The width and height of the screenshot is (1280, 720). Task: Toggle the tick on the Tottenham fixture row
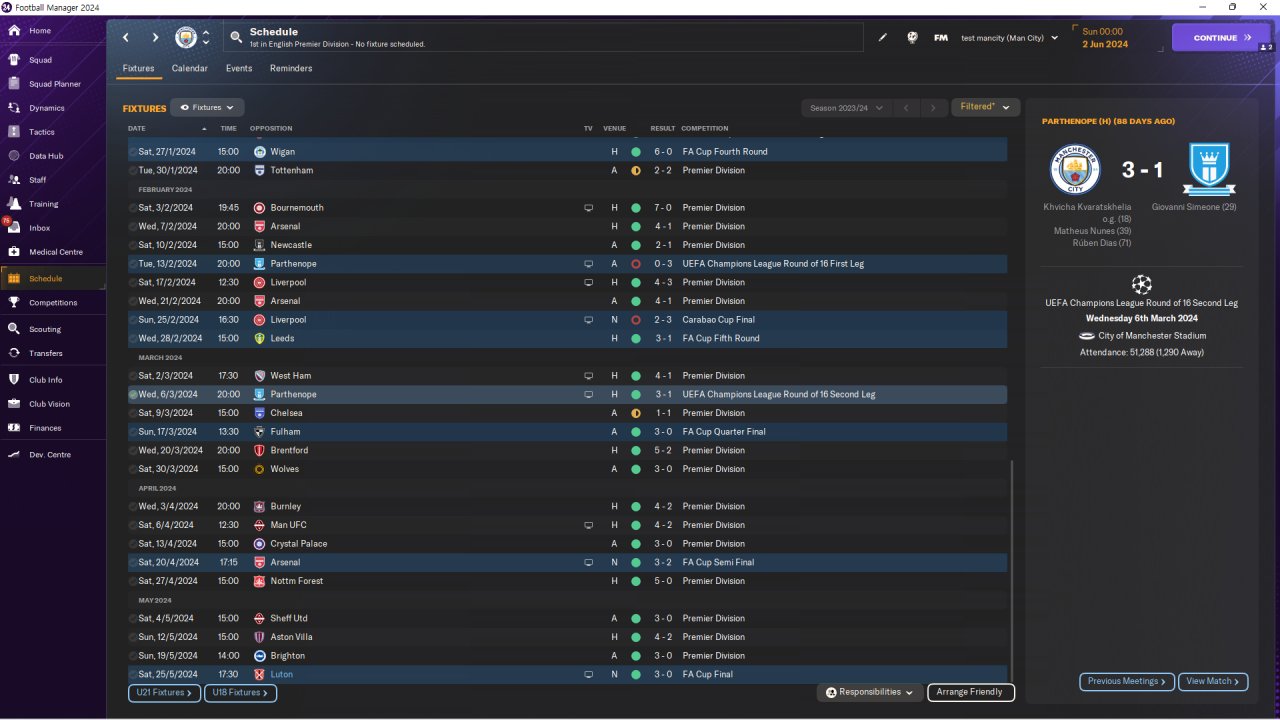[133, 171]
